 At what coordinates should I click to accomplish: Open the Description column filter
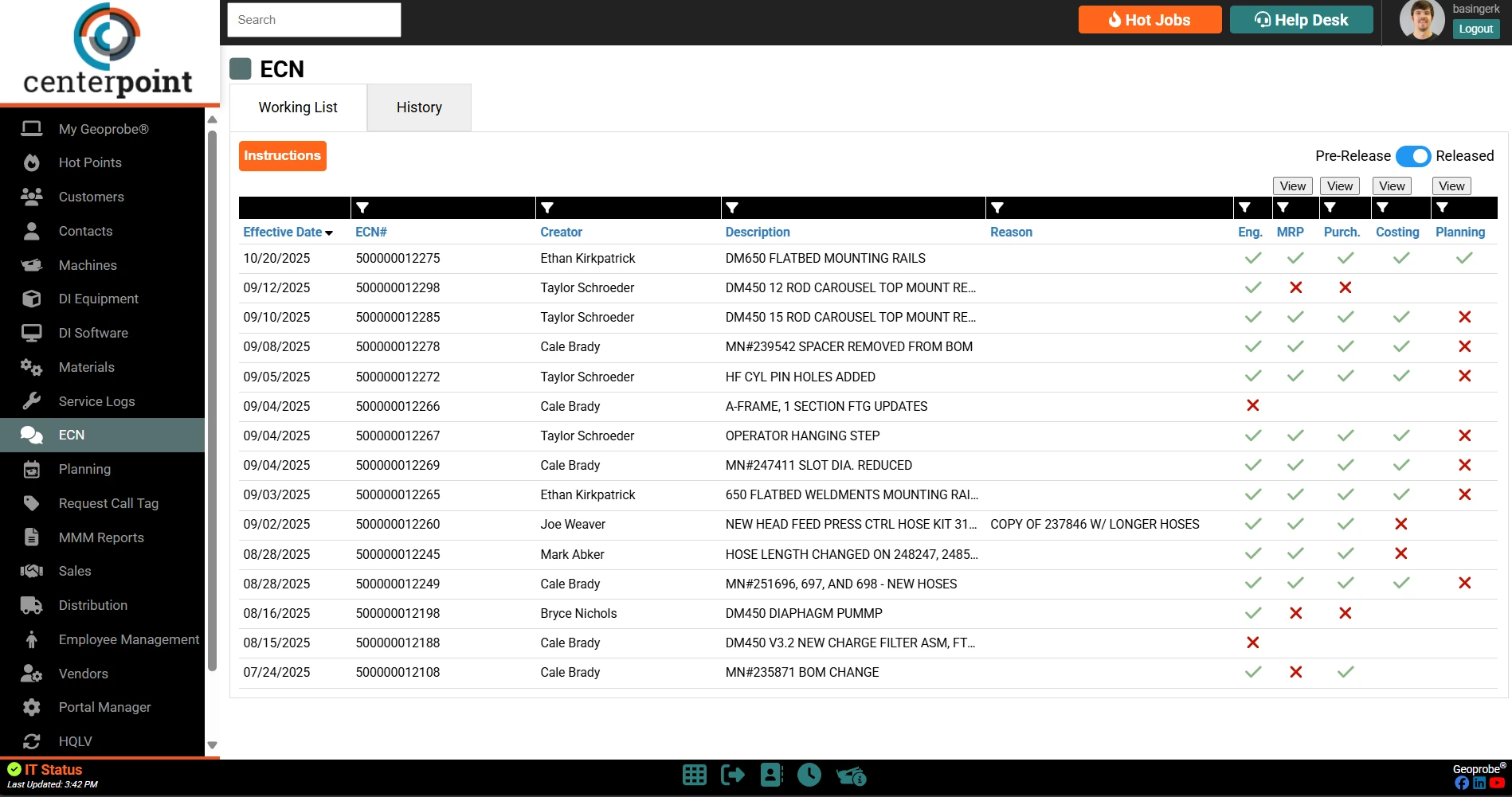(732, 208)
